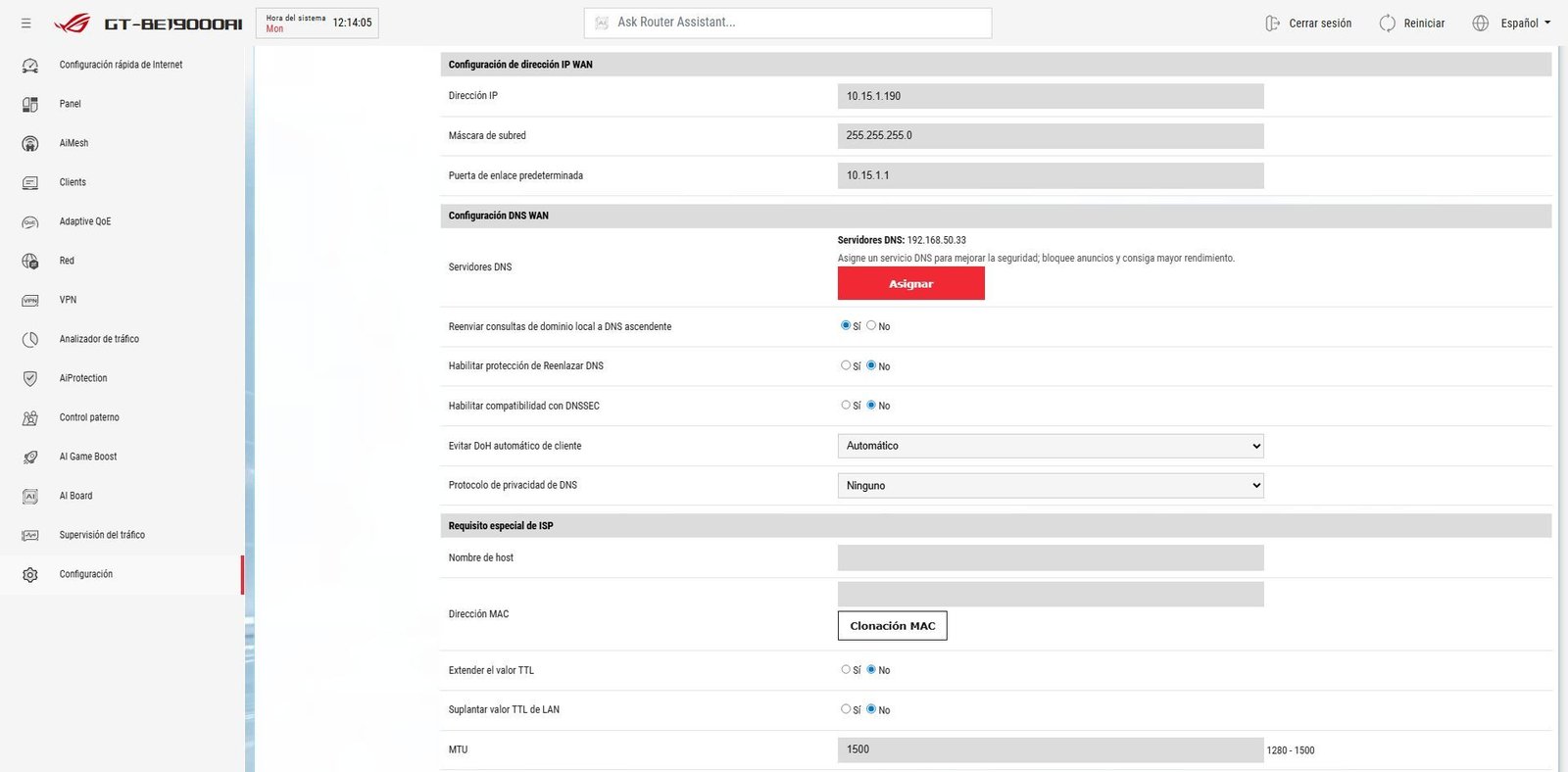Image resolution: width=1568 pixels, height=772 pixels.
Task: Select Sí for DNSSEC compatibility
Action: [x=846, y=405]
